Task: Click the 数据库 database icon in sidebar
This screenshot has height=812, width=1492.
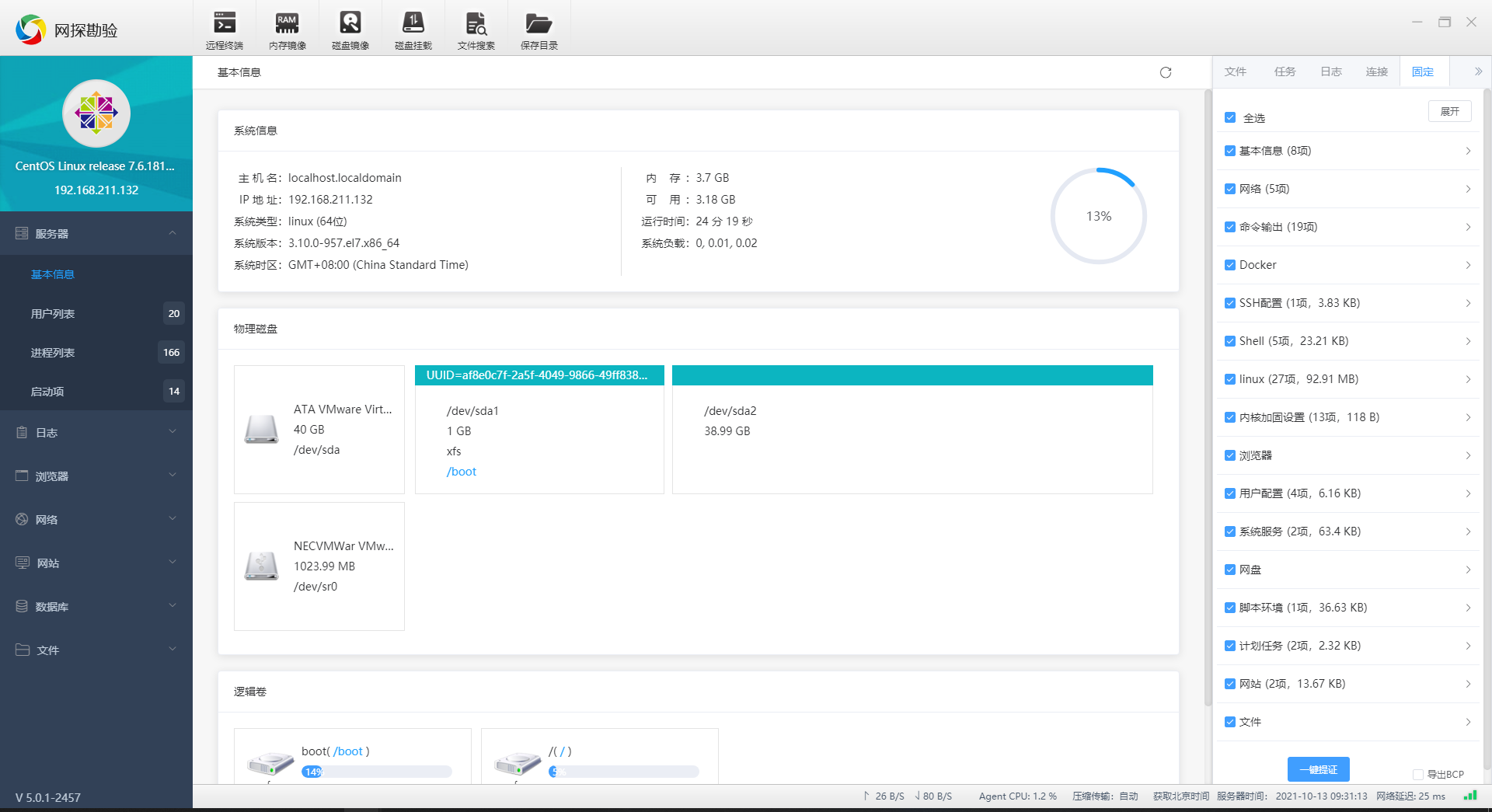Action: click(22, 606)
